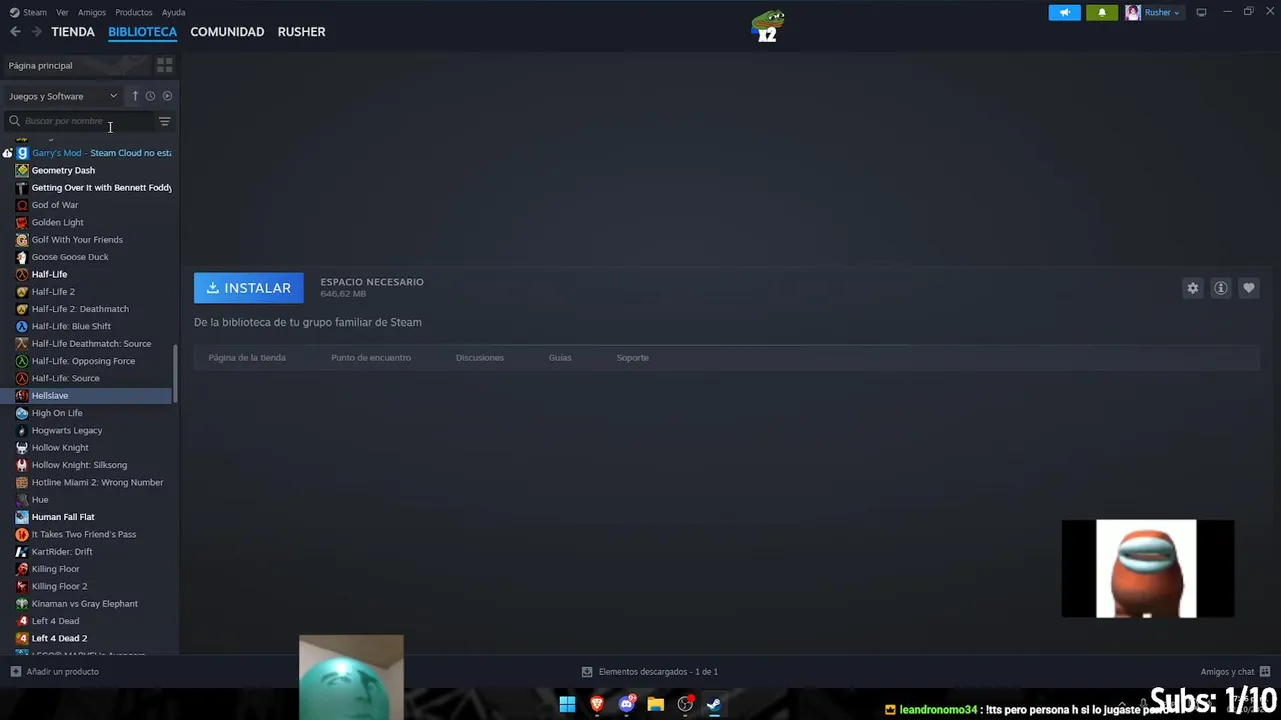Click the favorite heart icon
This screenshot has width=1281, height=720.
(x=1248, y=288)
